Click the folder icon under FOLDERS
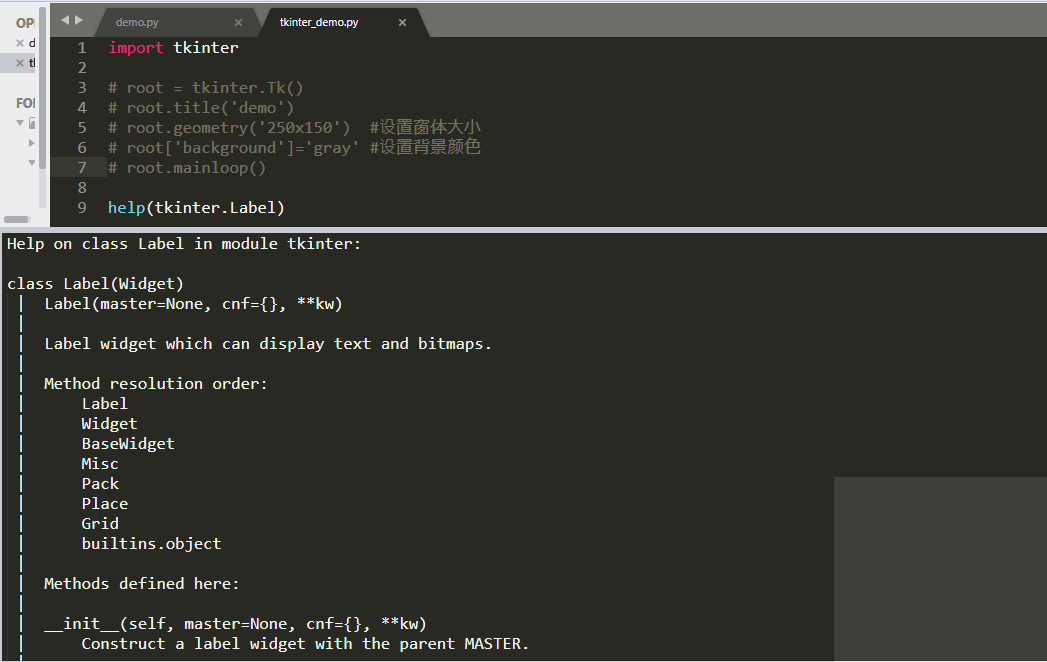 click(31, 122)
